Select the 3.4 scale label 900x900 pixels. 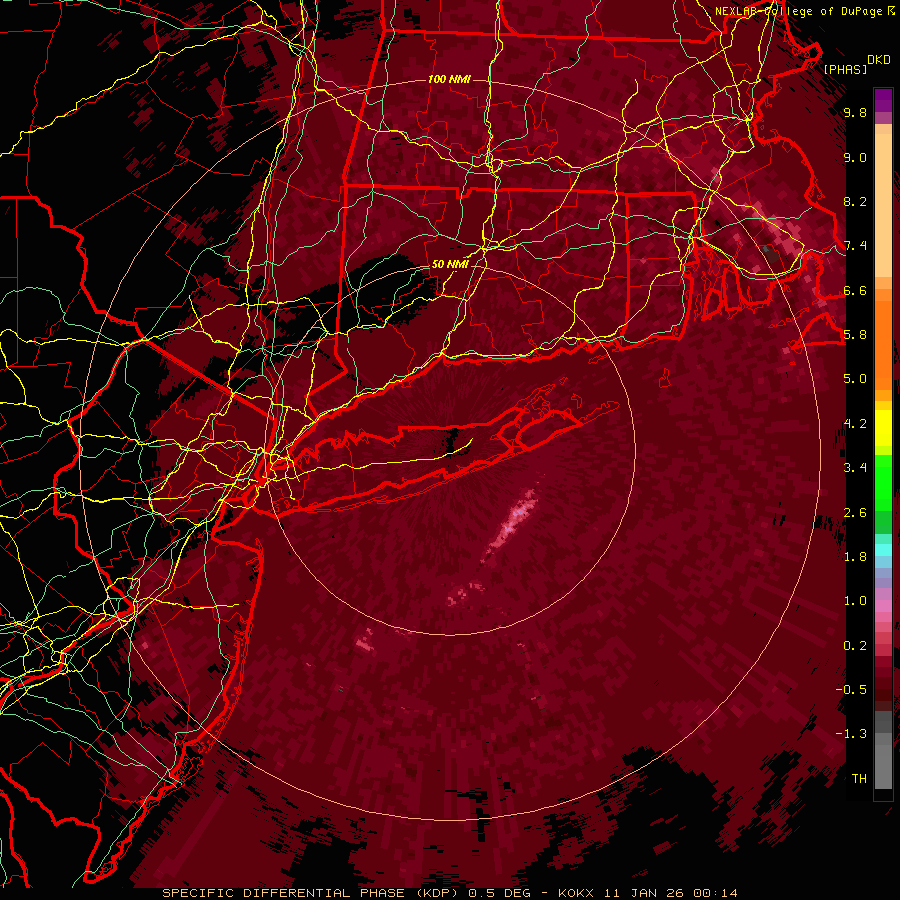855,468
